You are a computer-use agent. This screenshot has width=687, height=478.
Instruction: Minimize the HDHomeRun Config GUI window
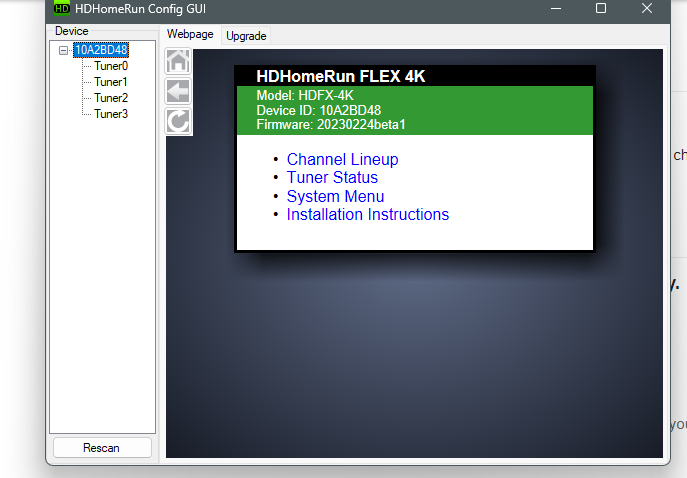pyautogui.click(x=555, y=9)
